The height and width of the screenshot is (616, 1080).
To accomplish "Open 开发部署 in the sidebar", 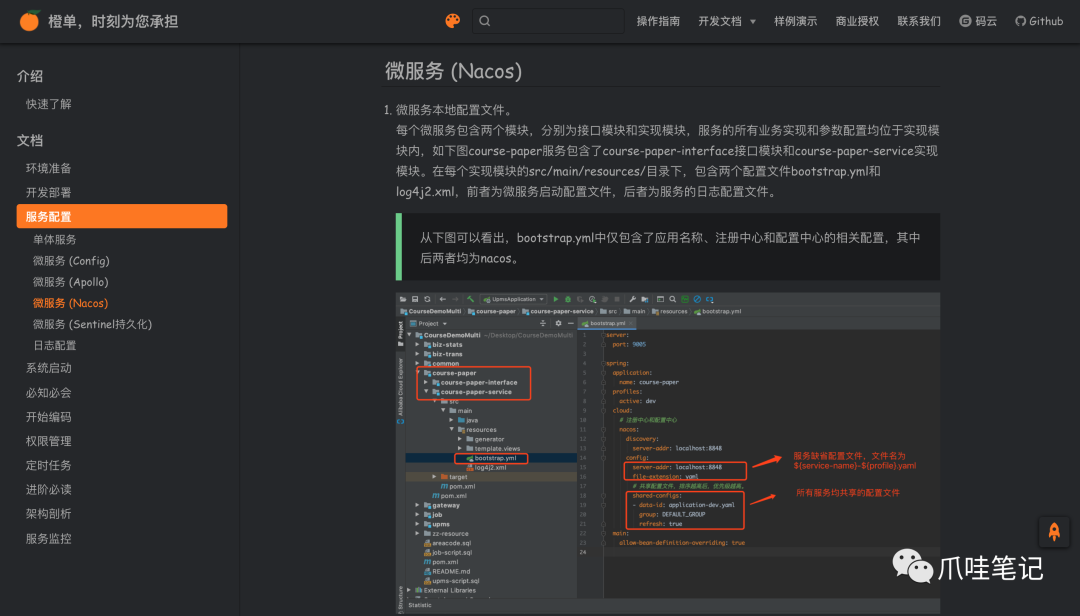I will (x=49, y=192).
